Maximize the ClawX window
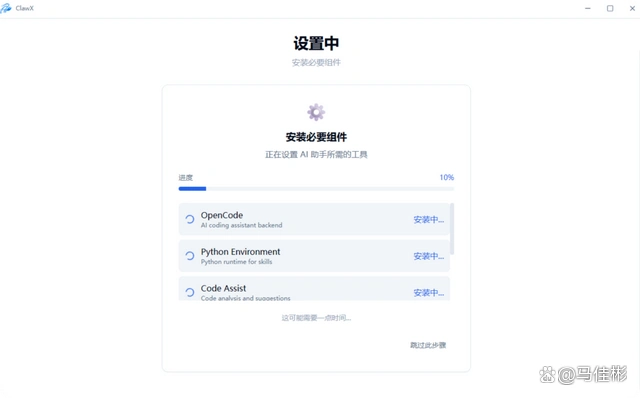This screenshot has height=398, width=640. (610, 8)
